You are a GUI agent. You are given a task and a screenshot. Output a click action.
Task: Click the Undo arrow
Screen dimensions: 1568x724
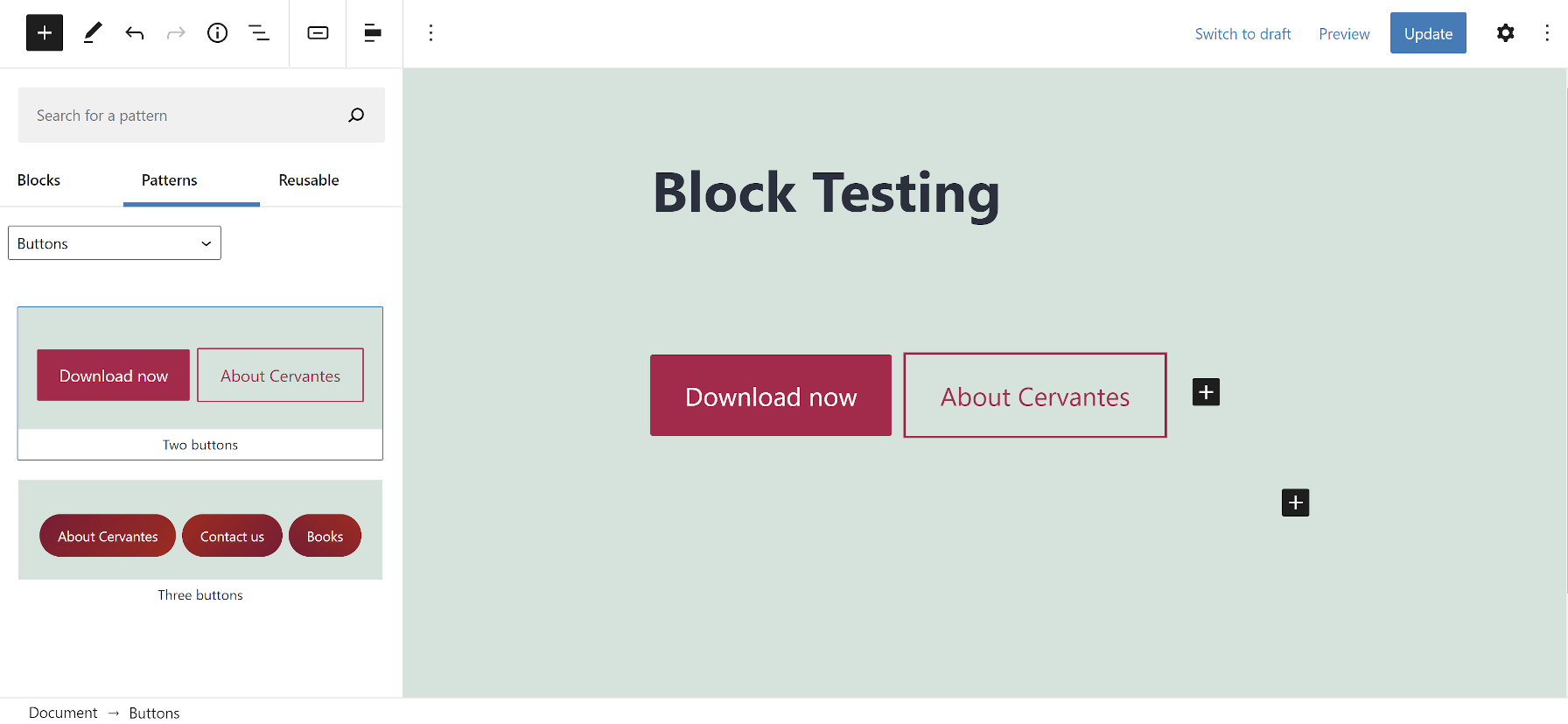(135, 32)
